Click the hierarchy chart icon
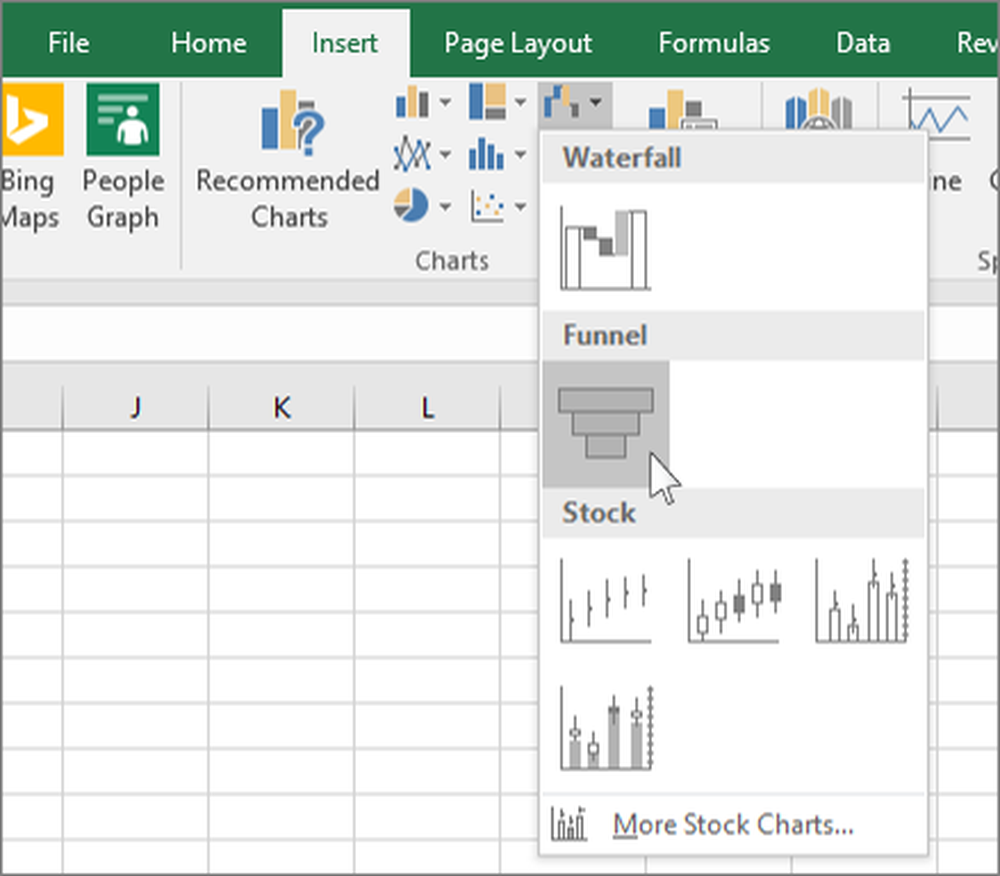Screen dimensions: 1000x876 pos(487,102)
